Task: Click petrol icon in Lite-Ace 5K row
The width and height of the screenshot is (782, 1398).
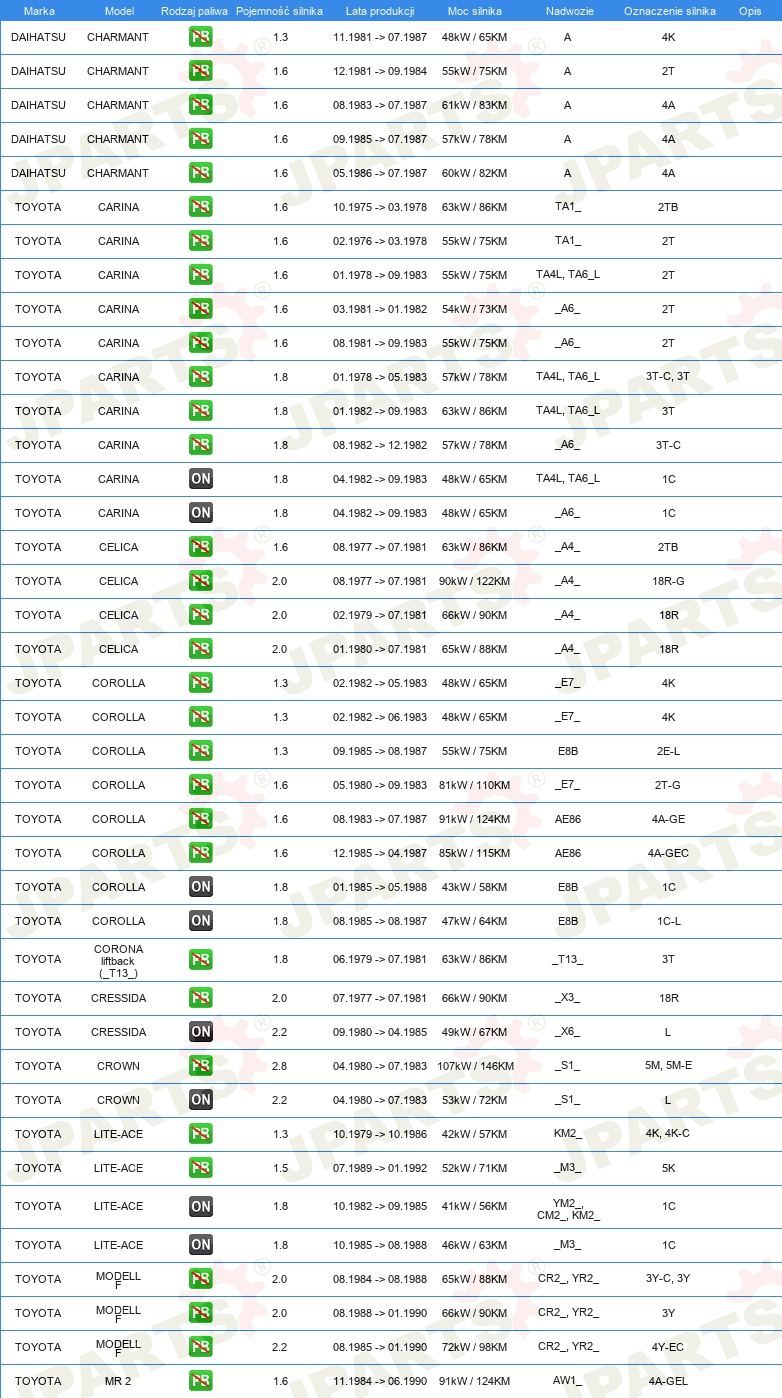Action: [x=201, y=1168]
